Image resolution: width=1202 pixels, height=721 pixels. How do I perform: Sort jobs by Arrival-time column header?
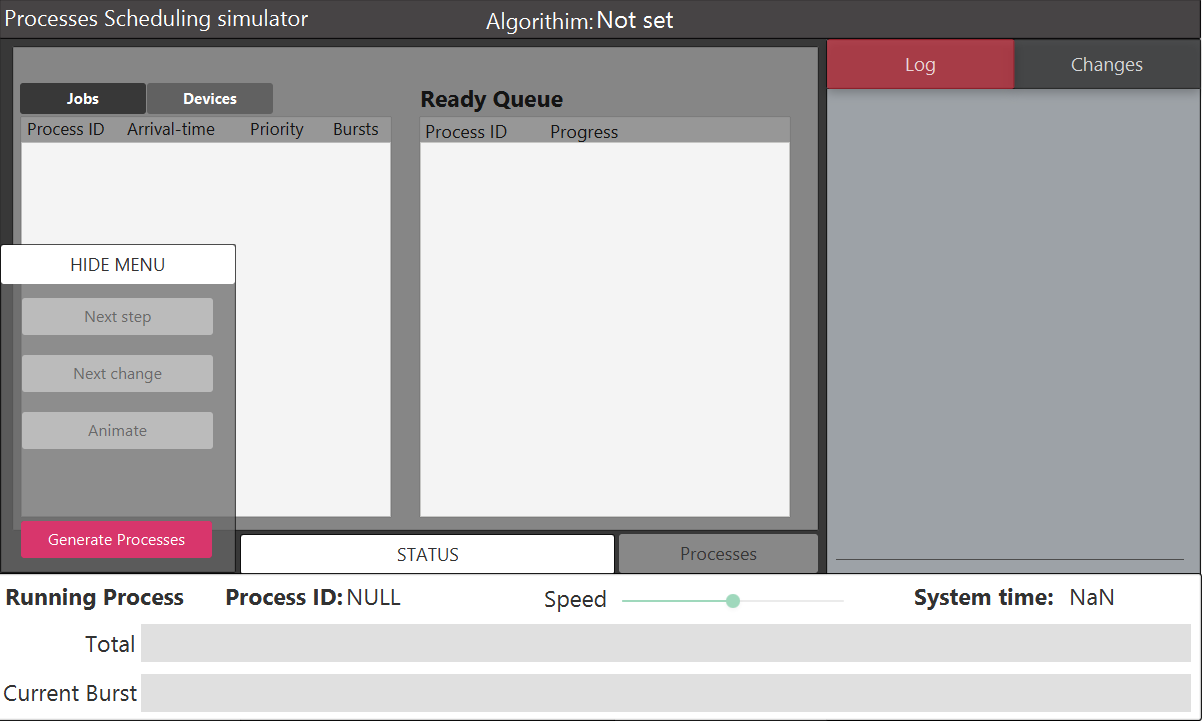(171, 130)
